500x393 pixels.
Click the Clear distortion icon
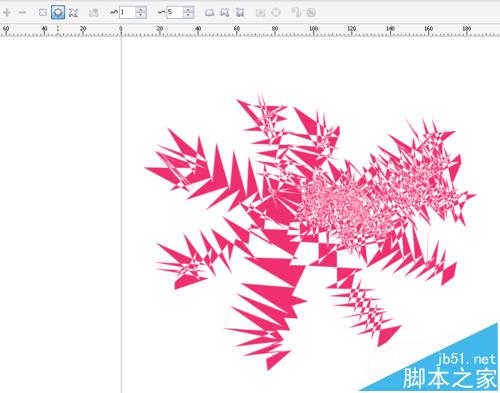pyautogui.click(x=311, y=13)
